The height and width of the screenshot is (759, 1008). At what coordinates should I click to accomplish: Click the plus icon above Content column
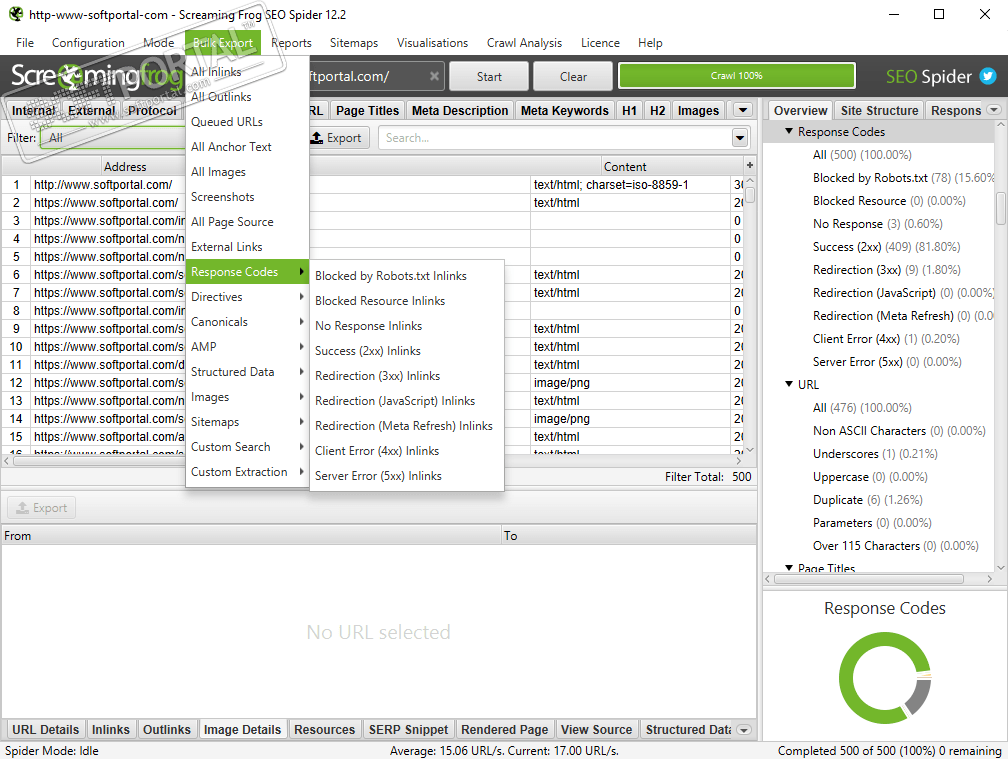750,165
